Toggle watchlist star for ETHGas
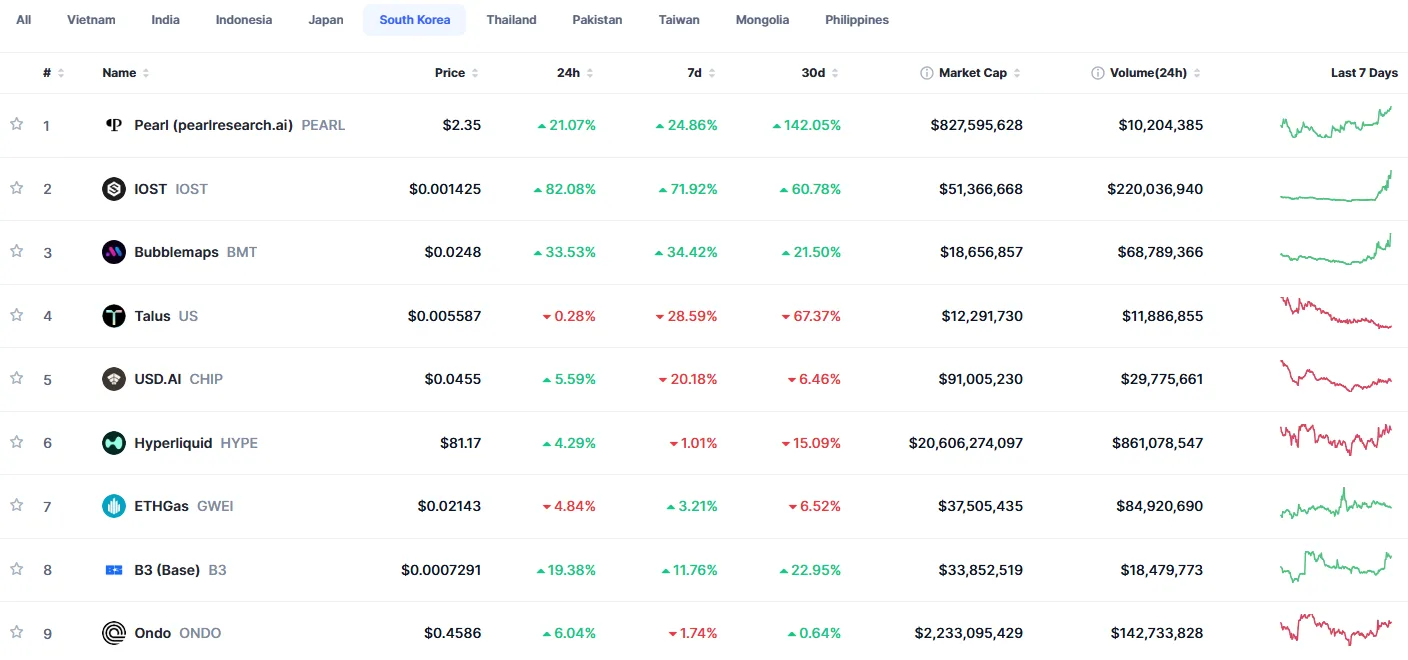Screen dimensions: 1408x660 pyautogui.click(x=16, y=506)
